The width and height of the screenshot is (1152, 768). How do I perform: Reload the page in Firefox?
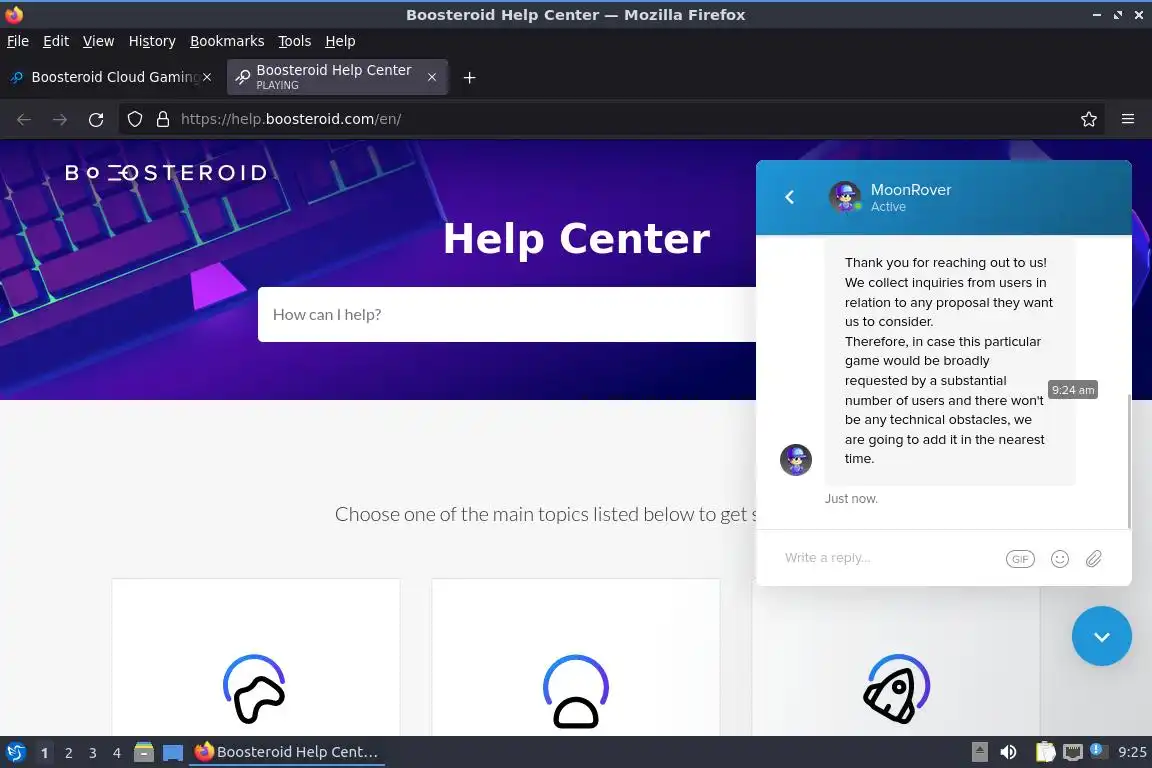click(x=96, y=119)
